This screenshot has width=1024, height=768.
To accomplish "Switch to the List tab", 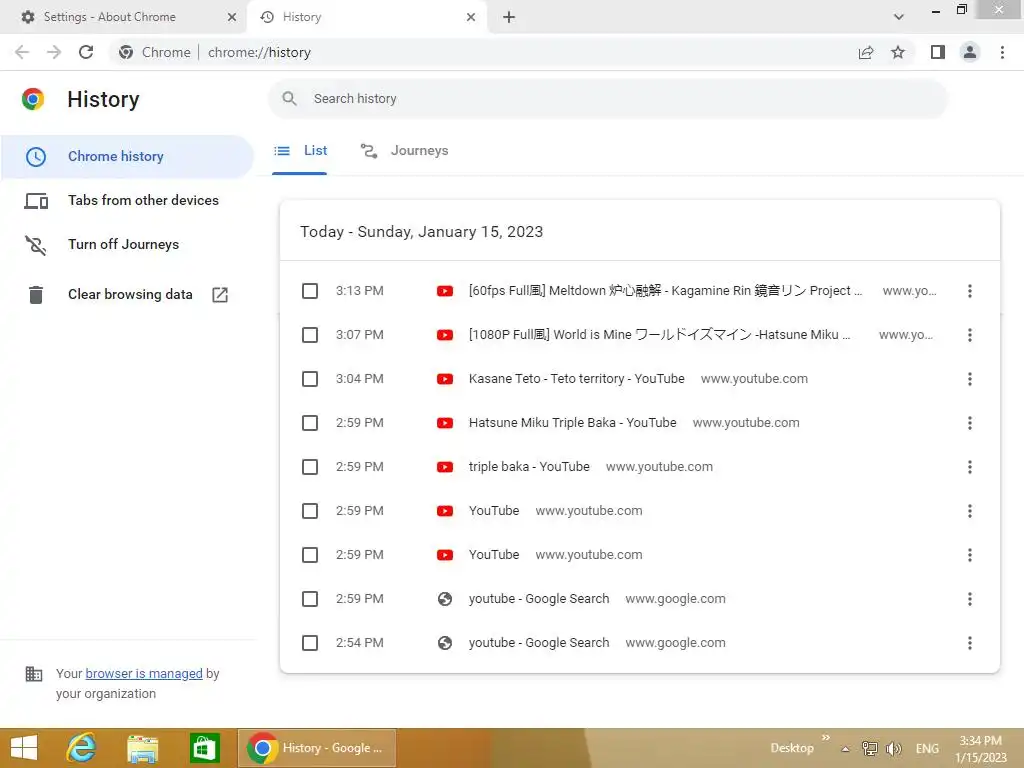I will pyautogui.click(x=300, y=151).
